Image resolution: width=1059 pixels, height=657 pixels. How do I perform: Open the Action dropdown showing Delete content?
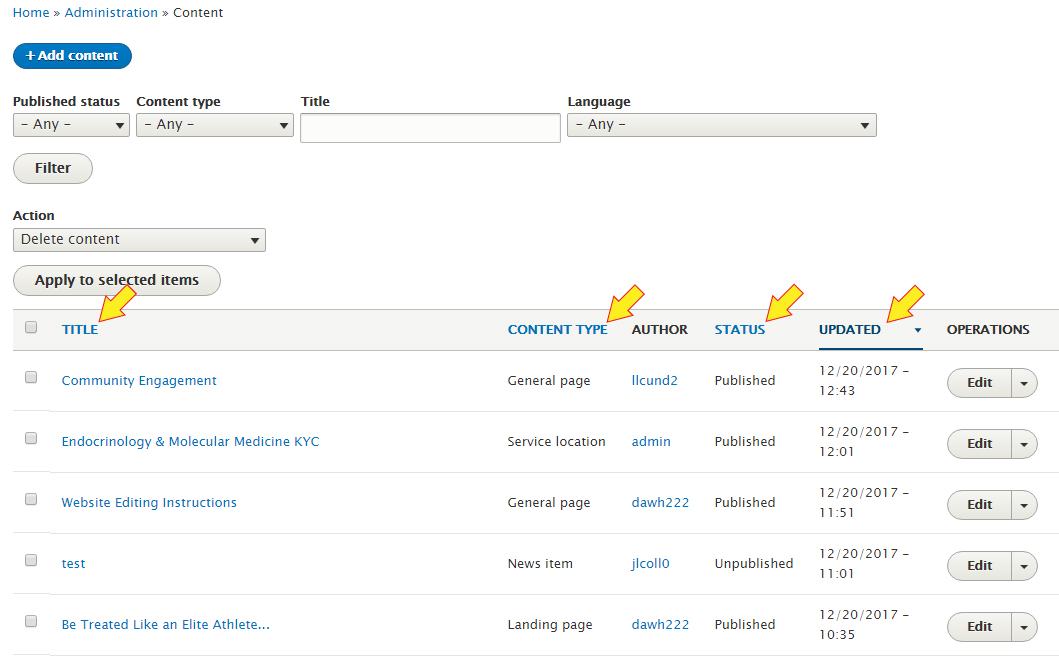pos(139,240)
